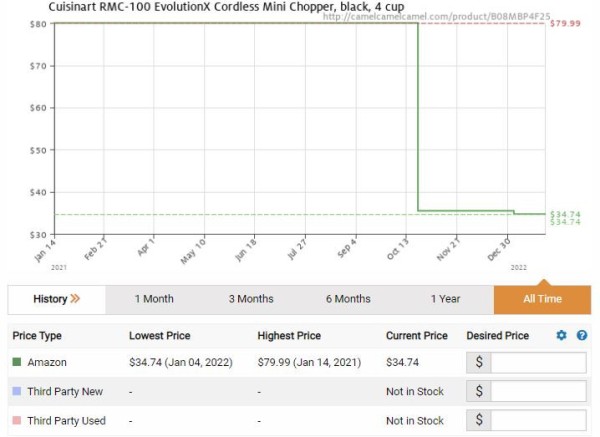Image resolution: width=600 pixels, height=437 pixels.
Task: Open the price watch settings gear icon
Action: point(561,335)
